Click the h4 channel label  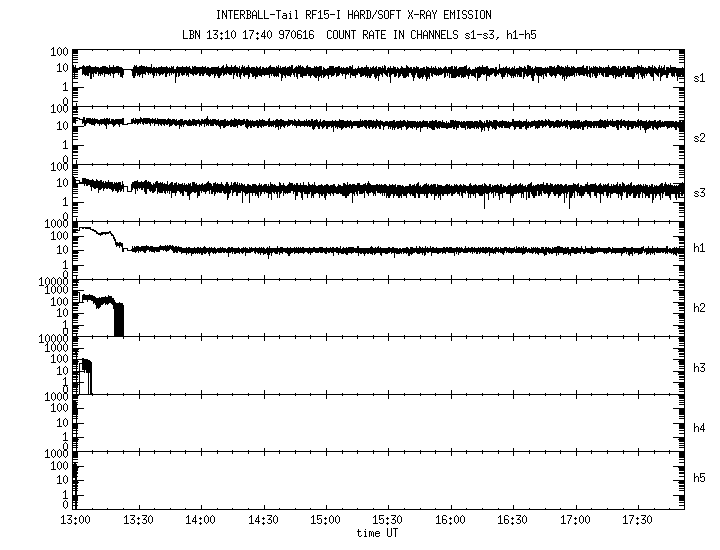click(700, 428)
